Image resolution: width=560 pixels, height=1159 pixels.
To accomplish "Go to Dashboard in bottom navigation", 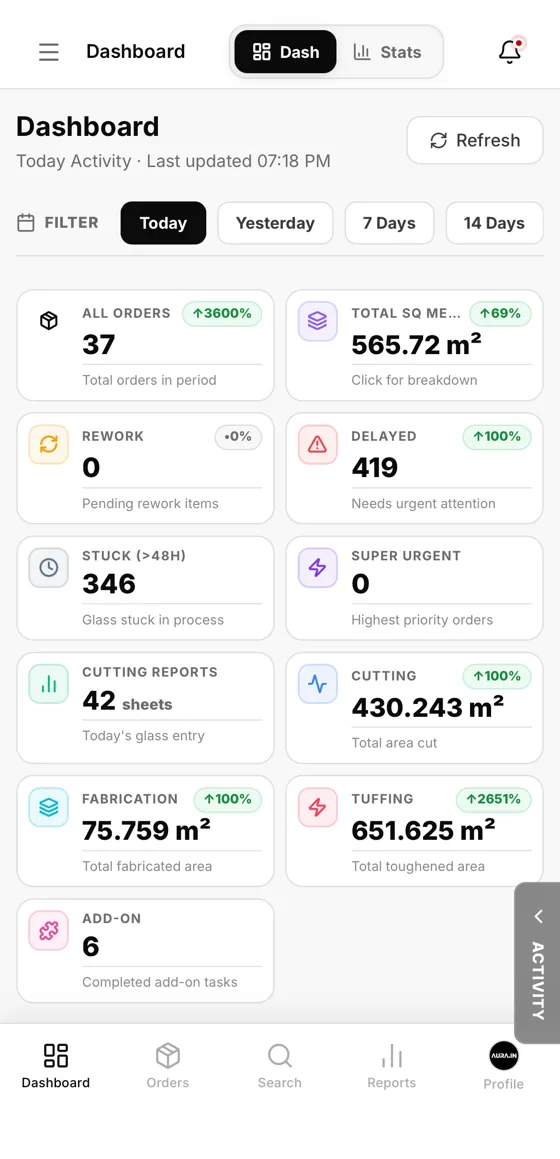I will 55,1066.
